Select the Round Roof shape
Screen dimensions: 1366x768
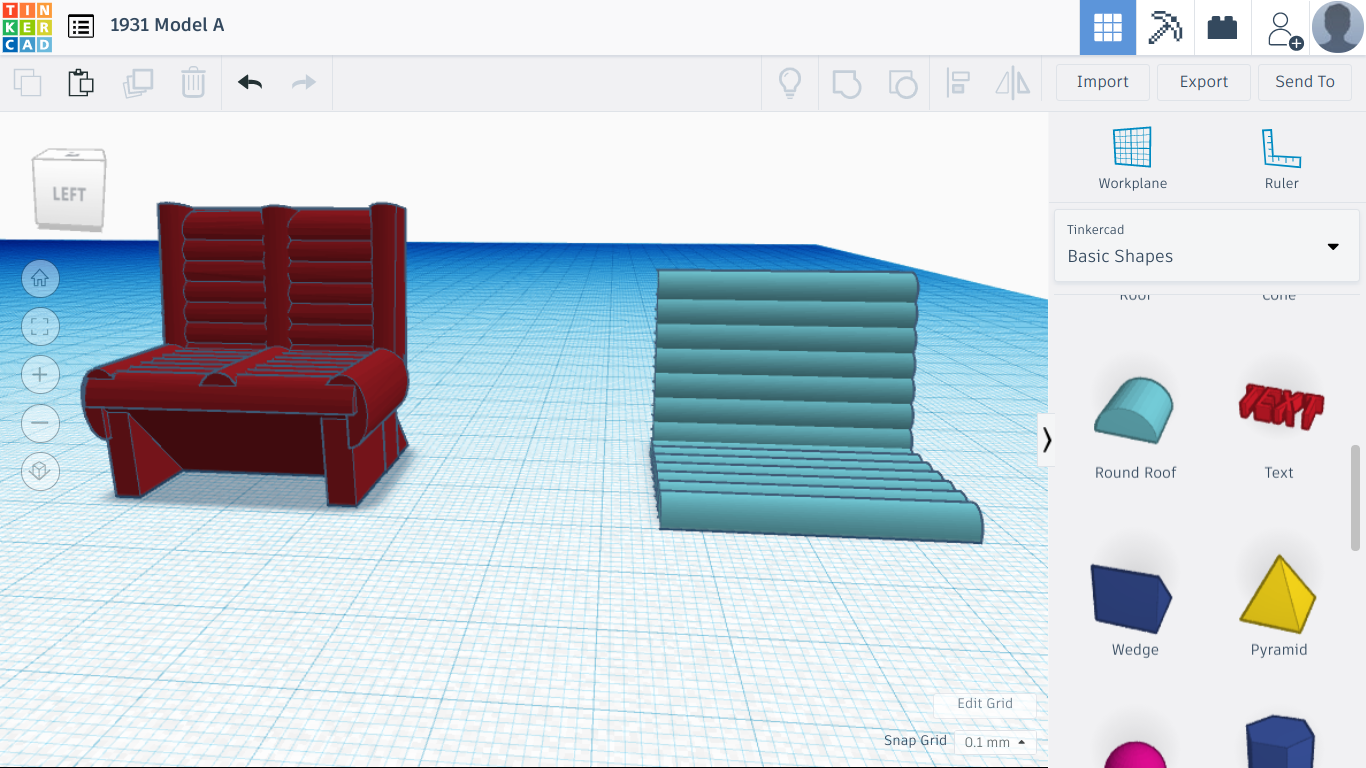[1135, 408]
